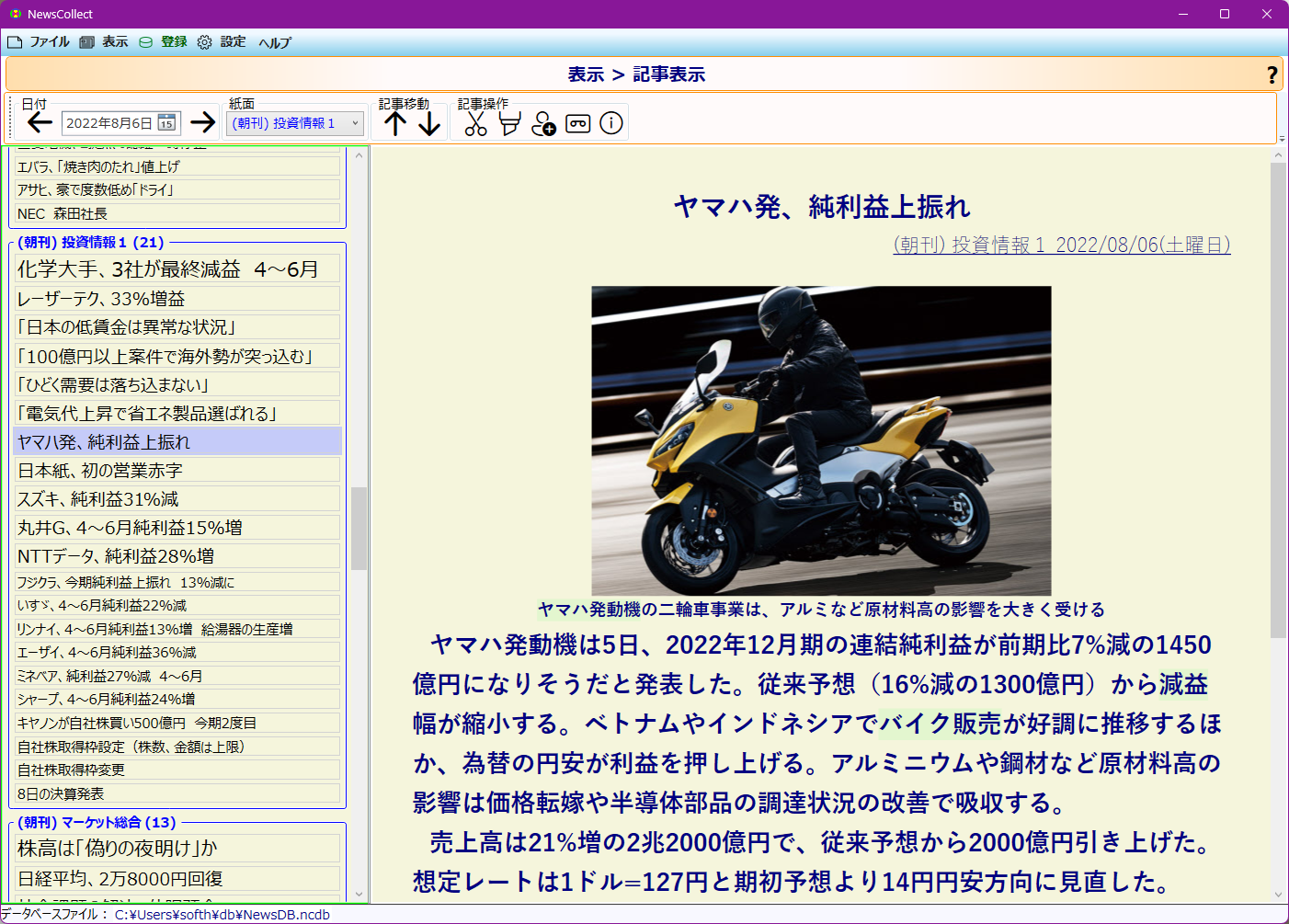
Task: Select article 「電気代上昇で省エネ製品選ばれる」
Action: (177, 413)
